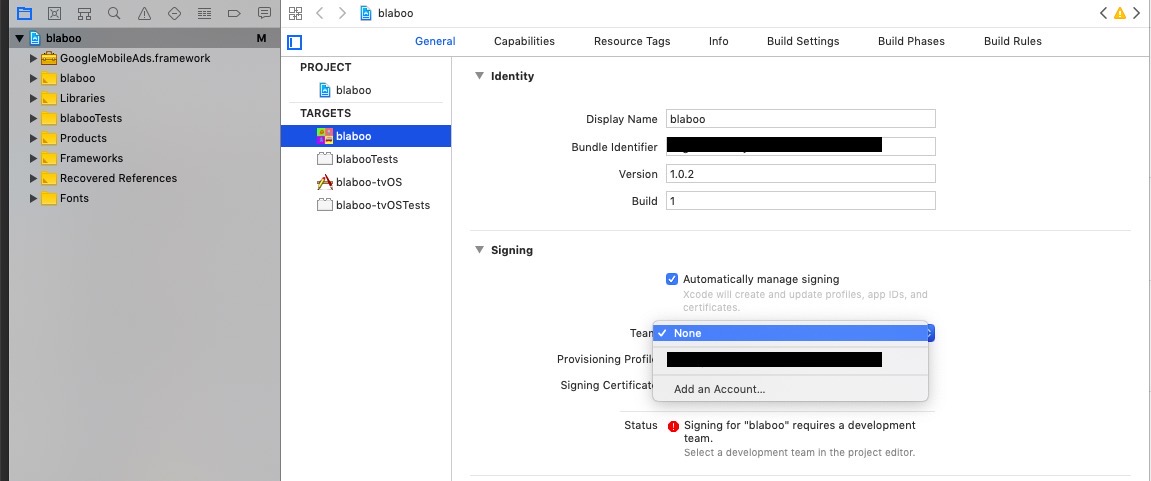Open the Issue navigator warning triangle

[144, 13]
